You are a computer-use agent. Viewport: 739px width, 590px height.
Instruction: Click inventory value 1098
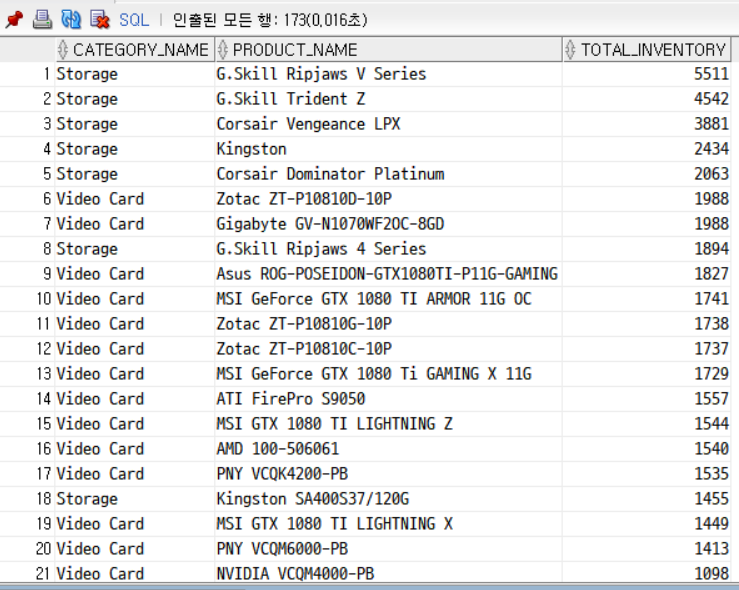click(x=711, y=574)
